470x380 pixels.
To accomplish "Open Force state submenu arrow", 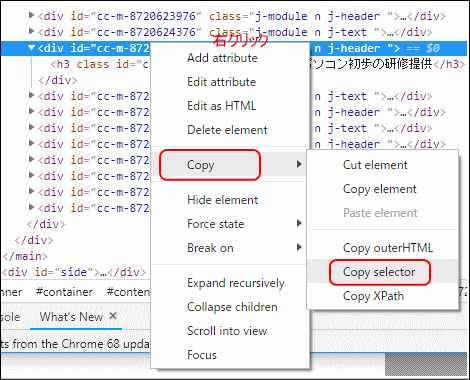I will click(299, 223).
